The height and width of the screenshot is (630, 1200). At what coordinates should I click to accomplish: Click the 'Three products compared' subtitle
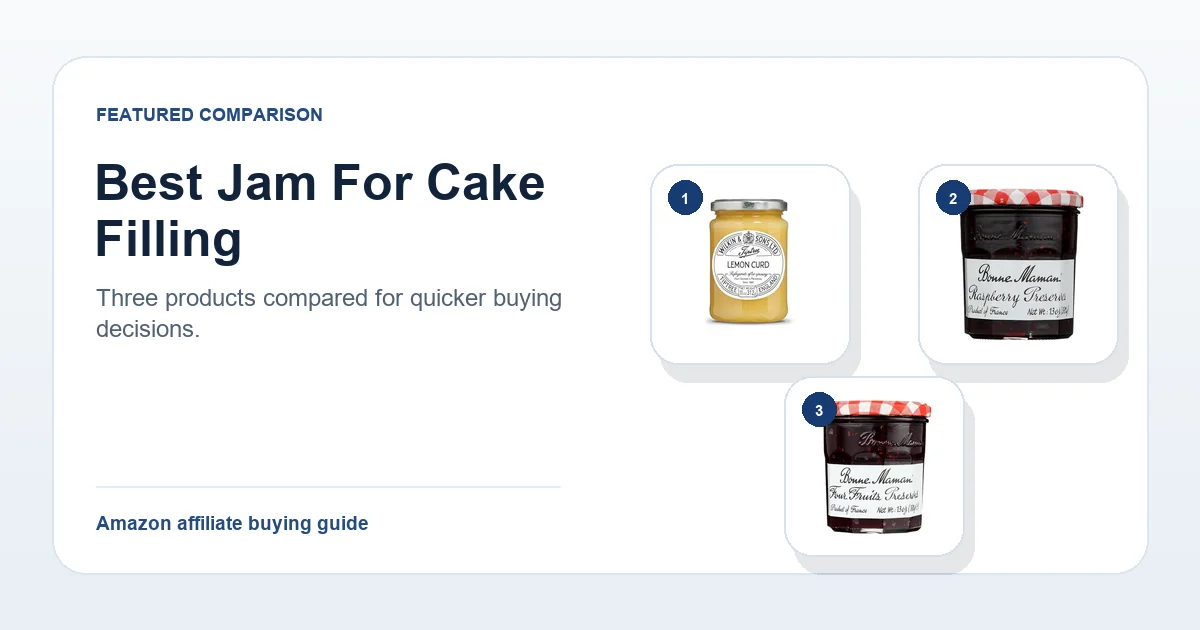(329, 313)
